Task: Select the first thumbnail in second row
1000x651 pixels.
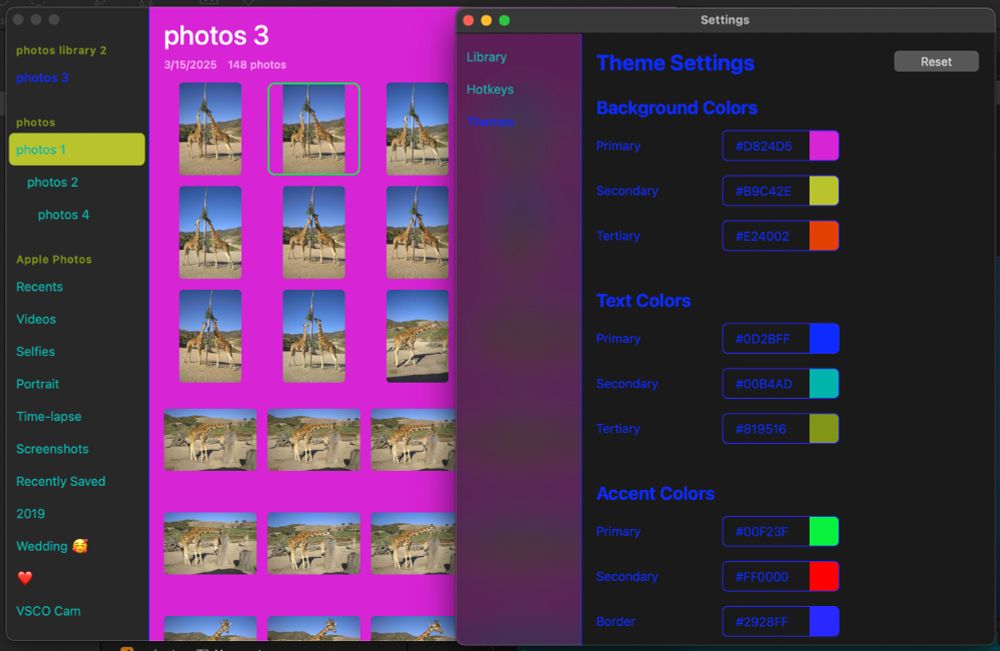Action: [x=210, y=233]
